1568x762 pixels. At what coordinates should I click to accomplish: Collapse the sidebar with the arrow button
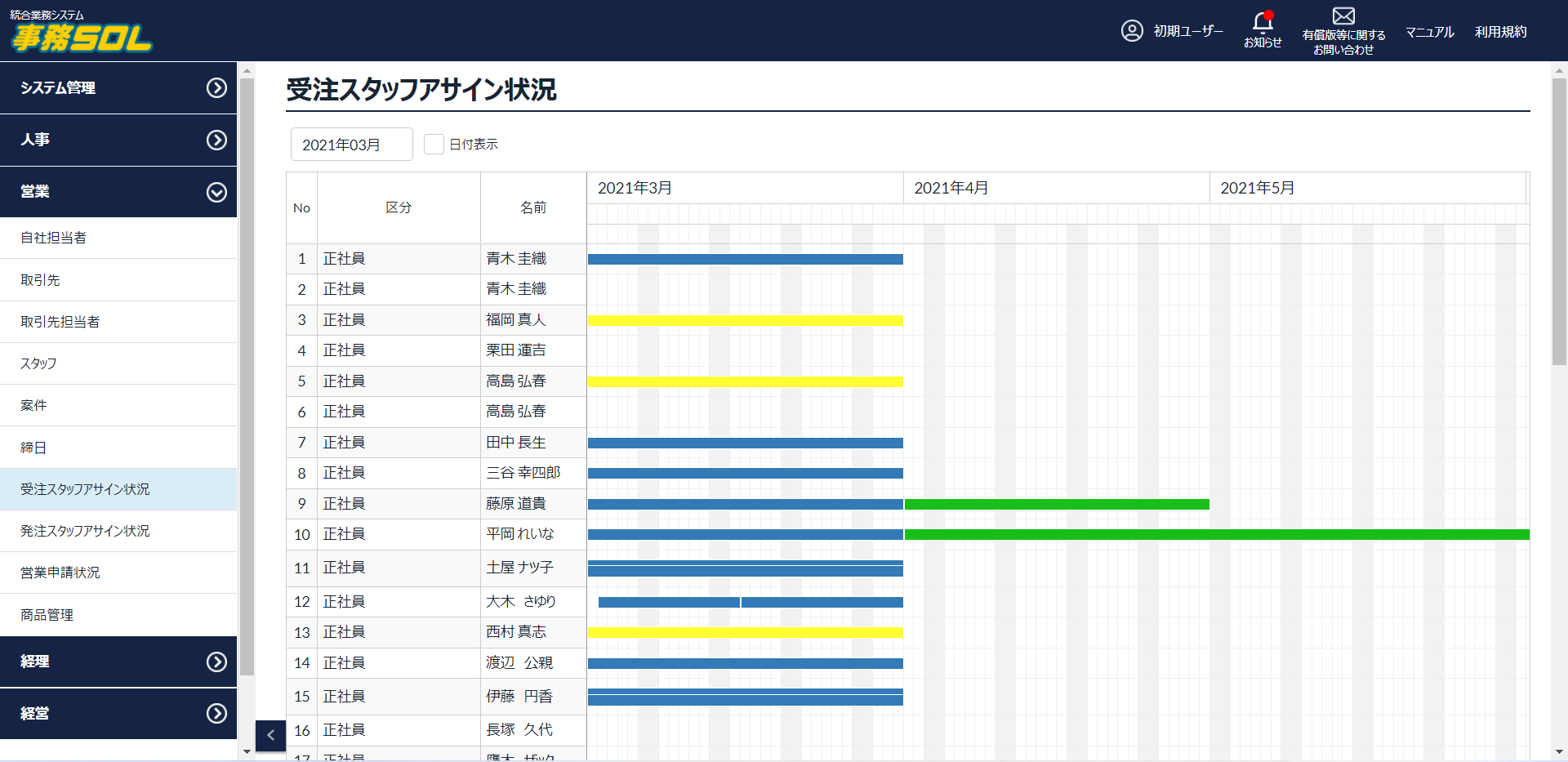pos(270,735)
